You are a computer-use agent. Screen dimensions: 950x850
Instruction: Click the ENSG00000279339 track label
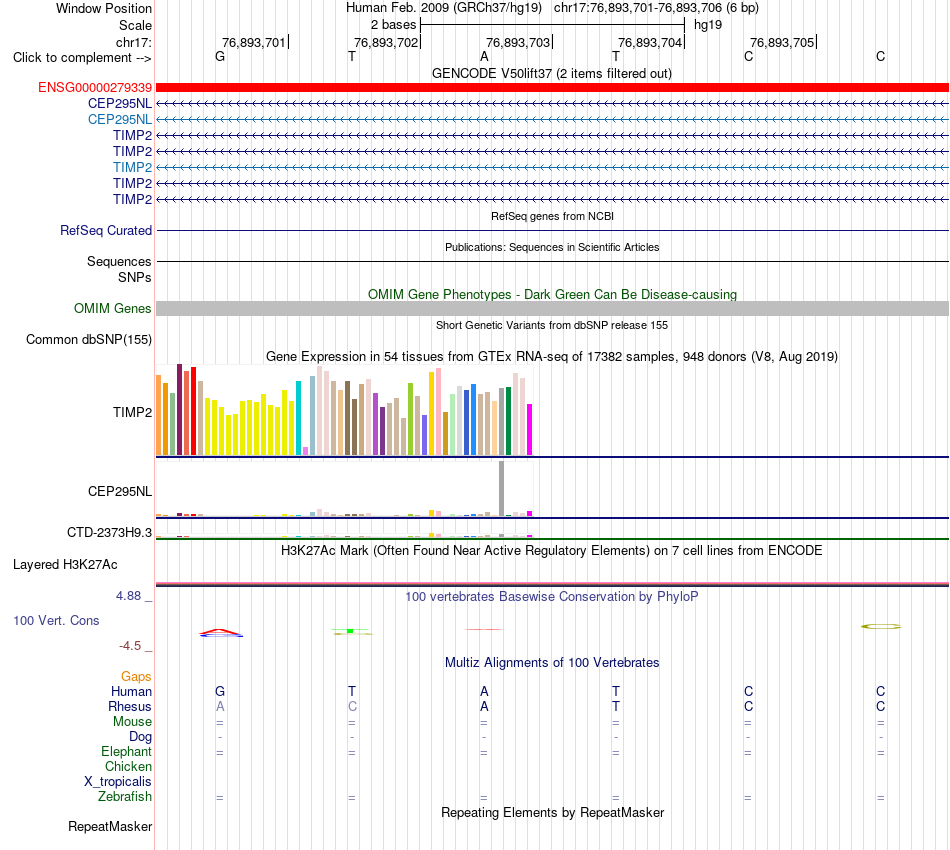[95, 88]
